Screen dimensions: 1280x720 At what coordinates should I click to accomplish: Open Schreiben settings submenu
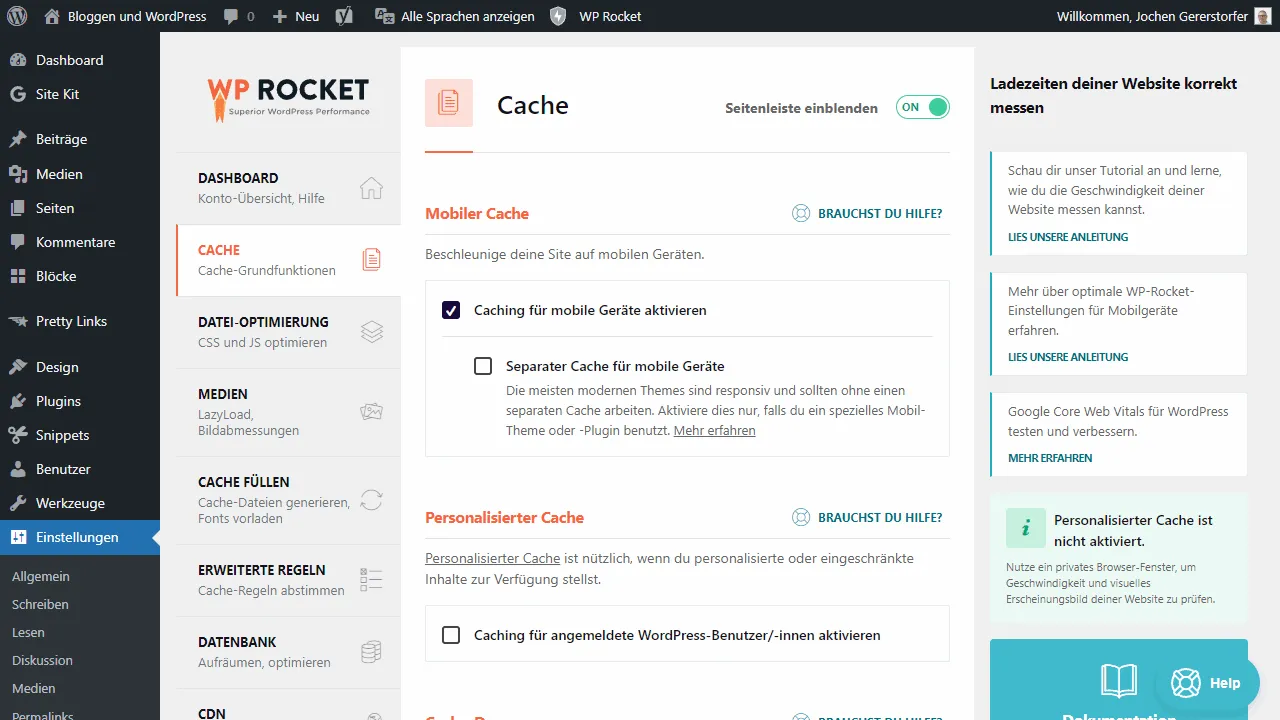40,604
